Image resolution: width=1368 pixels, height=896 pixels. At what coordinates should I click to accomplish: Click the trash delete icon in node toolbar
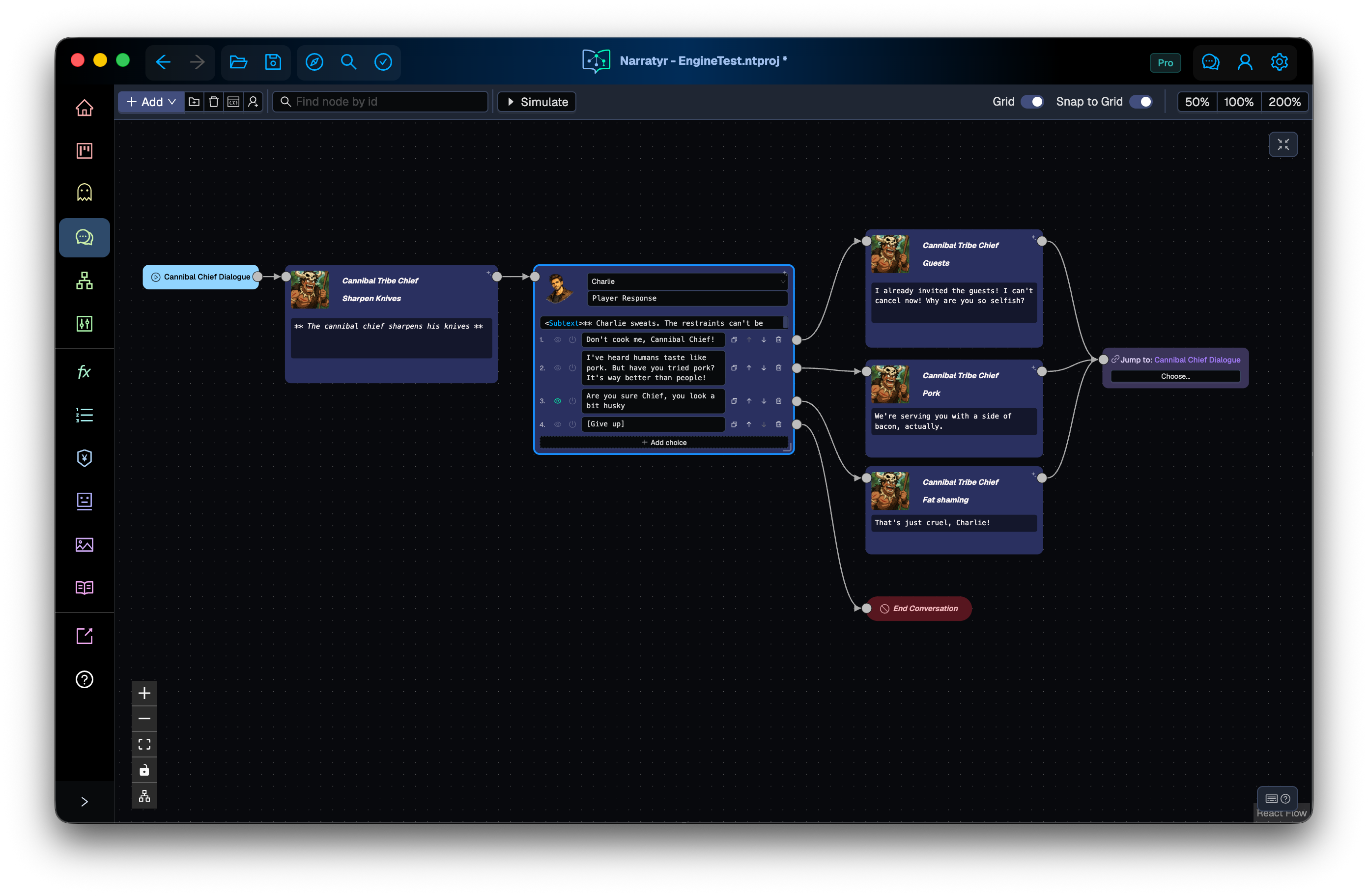tap(214, 102)
